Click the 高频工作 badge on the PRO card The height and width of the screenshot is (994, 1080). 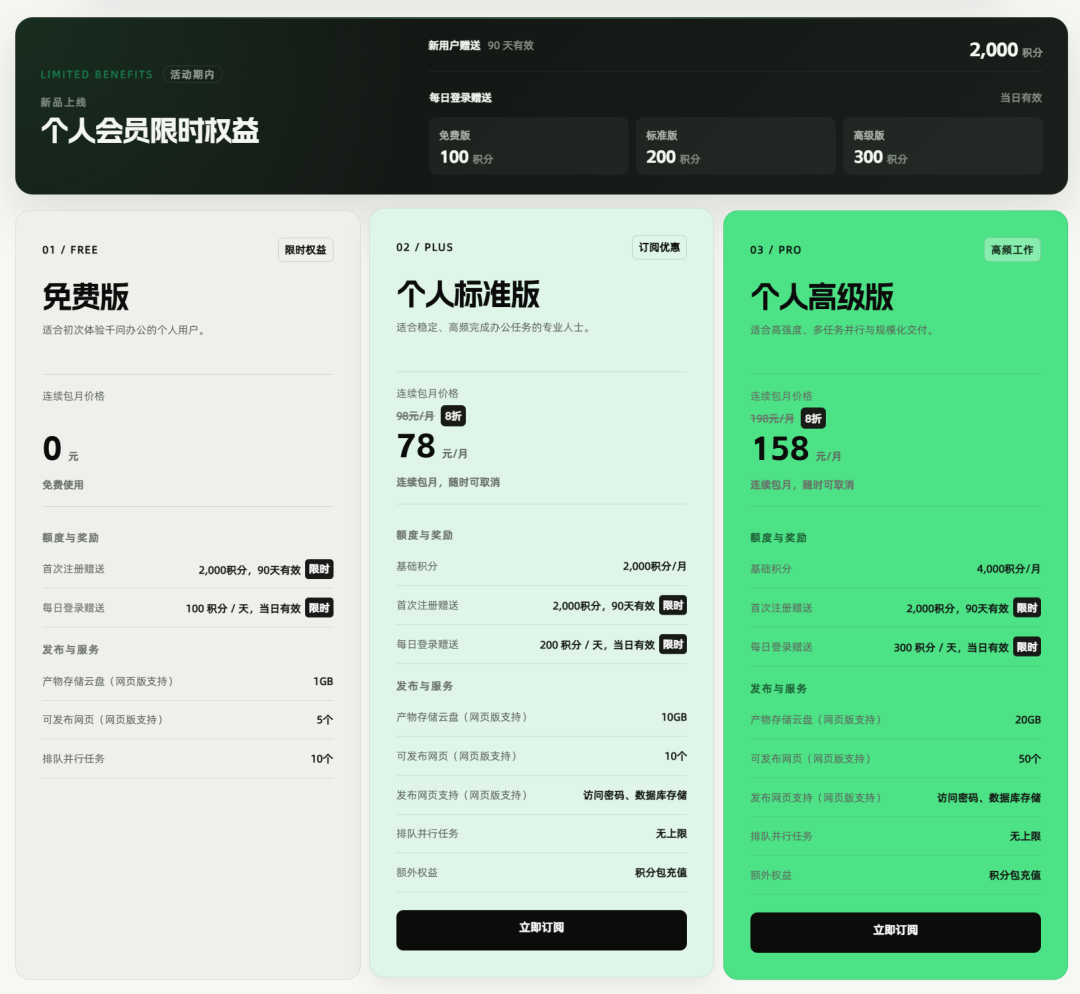coord(1012,250)
